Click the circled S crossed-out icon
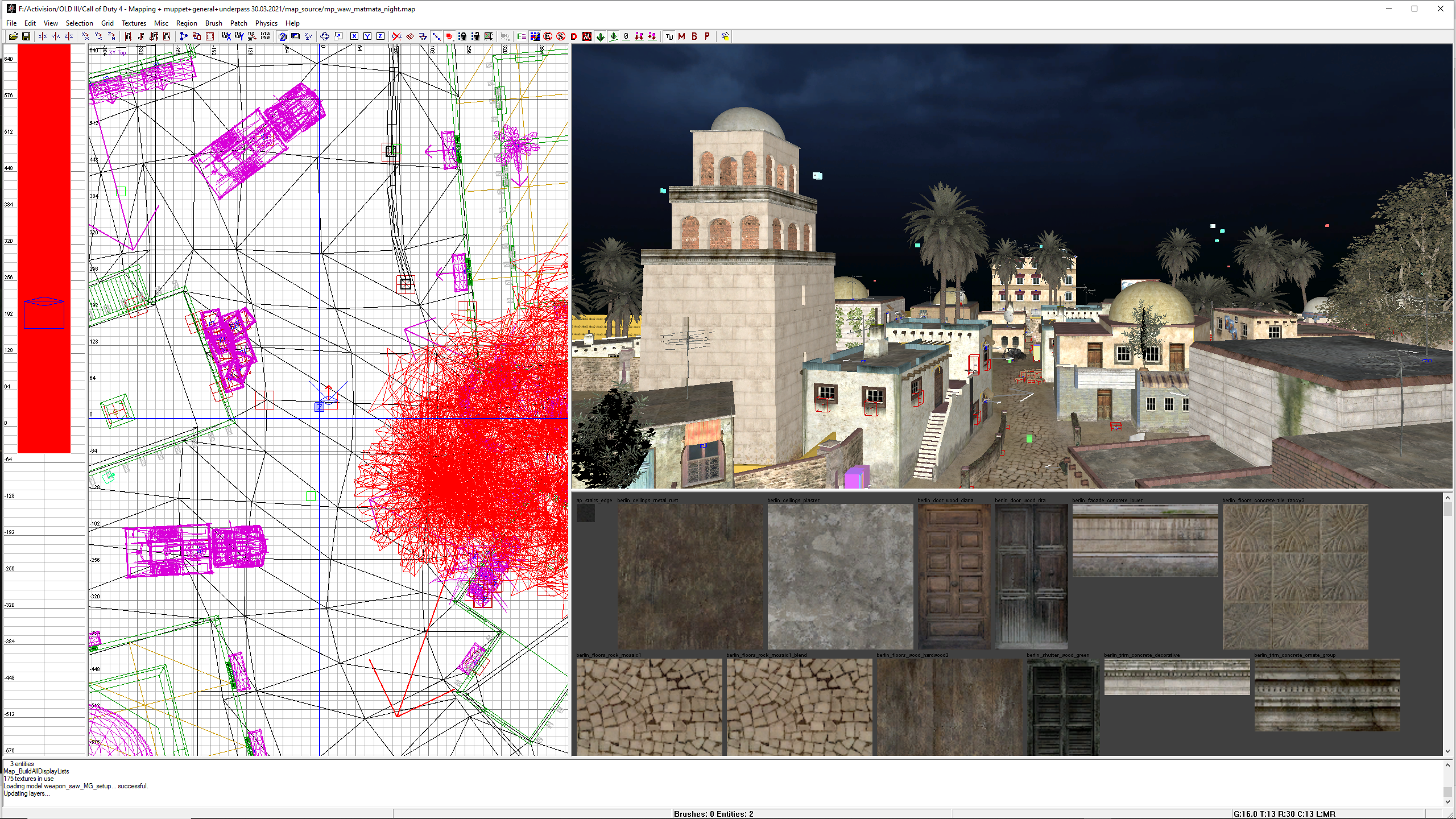The image size is (1456, 819). click(x=561, y=36)
